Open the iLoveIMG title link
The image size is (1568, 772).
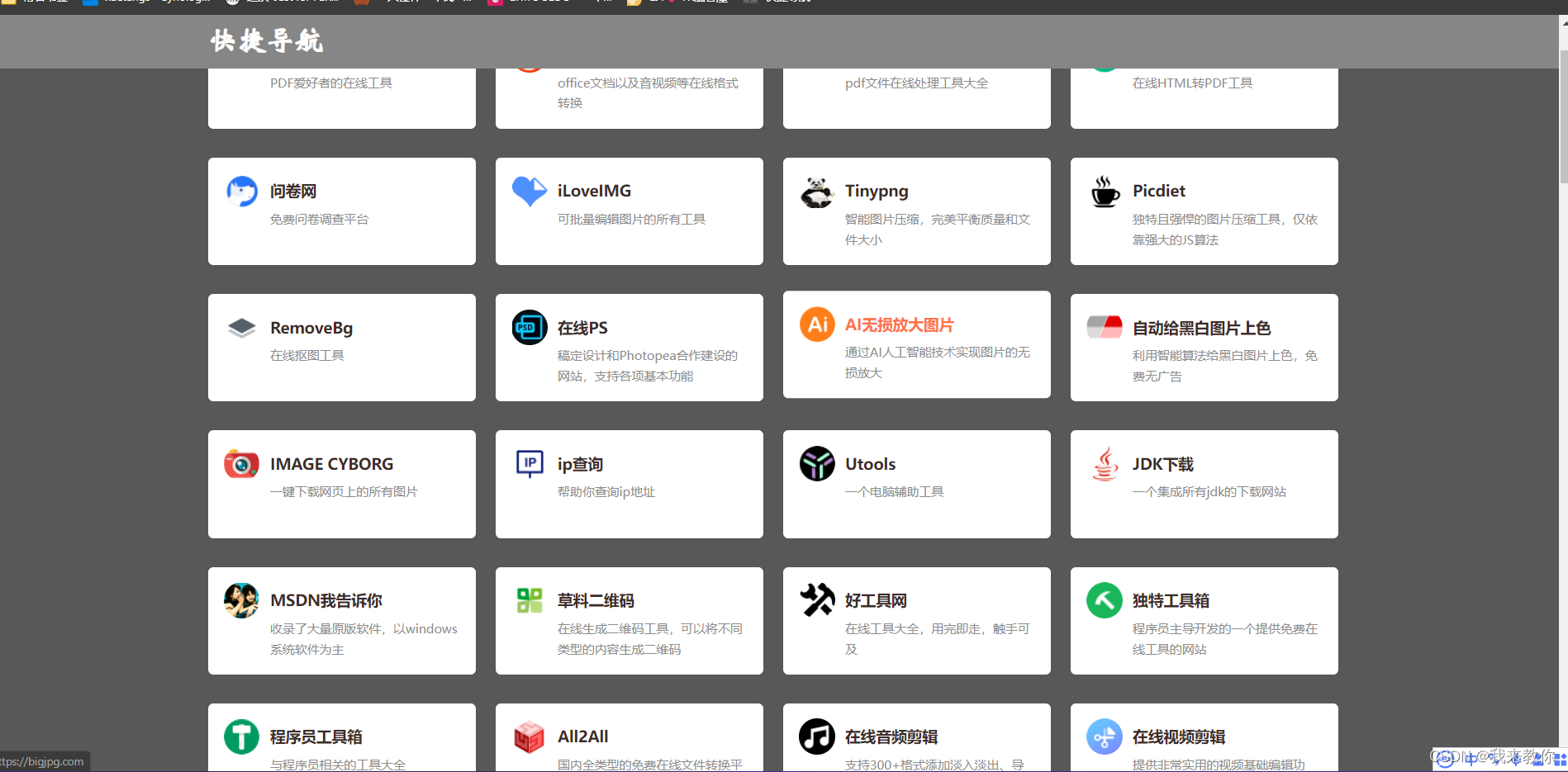coord(594,191)
